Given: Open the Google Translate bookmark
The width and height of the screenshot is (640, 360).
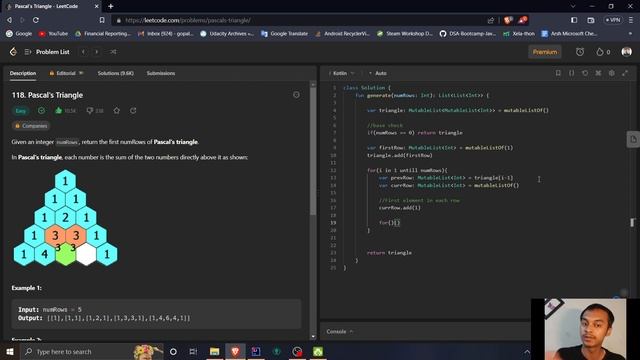Looking at the screenshot, I should coord(284,33).
